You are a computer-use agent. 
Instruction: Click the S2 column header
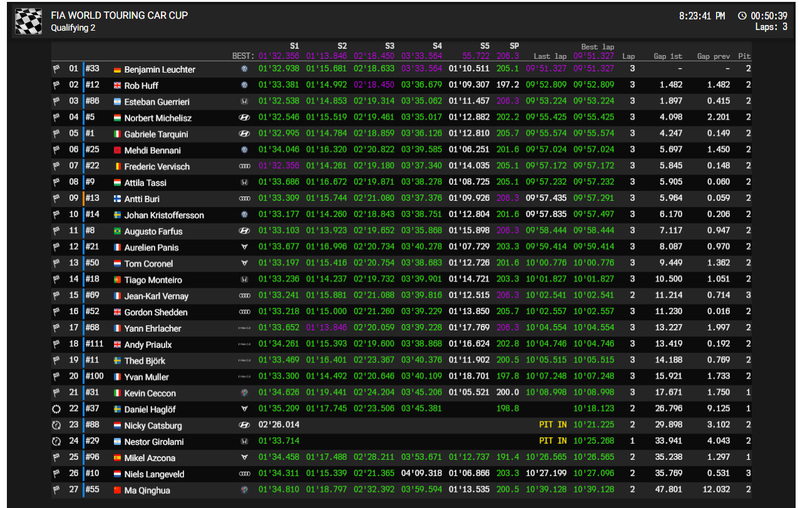click(342, 46)
